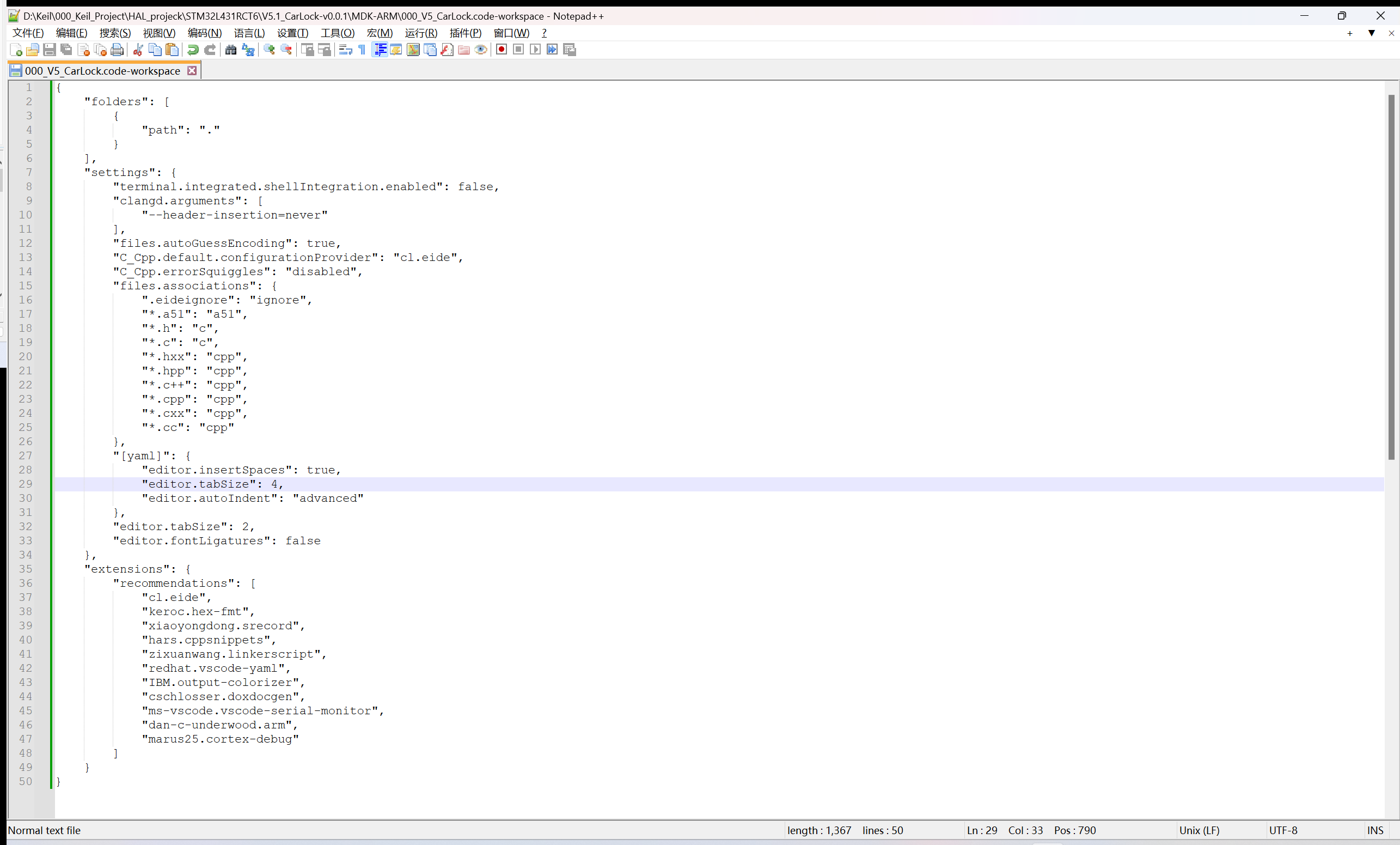Screen dimensions: 1400x845
Task: Play back the recorded macro
Action: 535,50
